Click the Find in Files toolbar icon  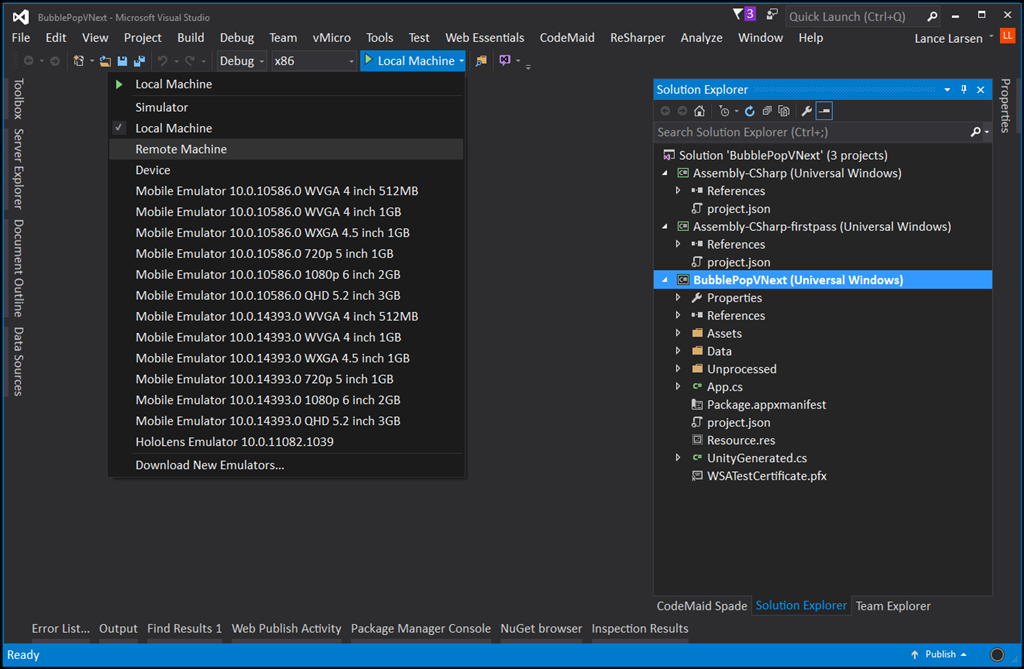pos(481,61)
